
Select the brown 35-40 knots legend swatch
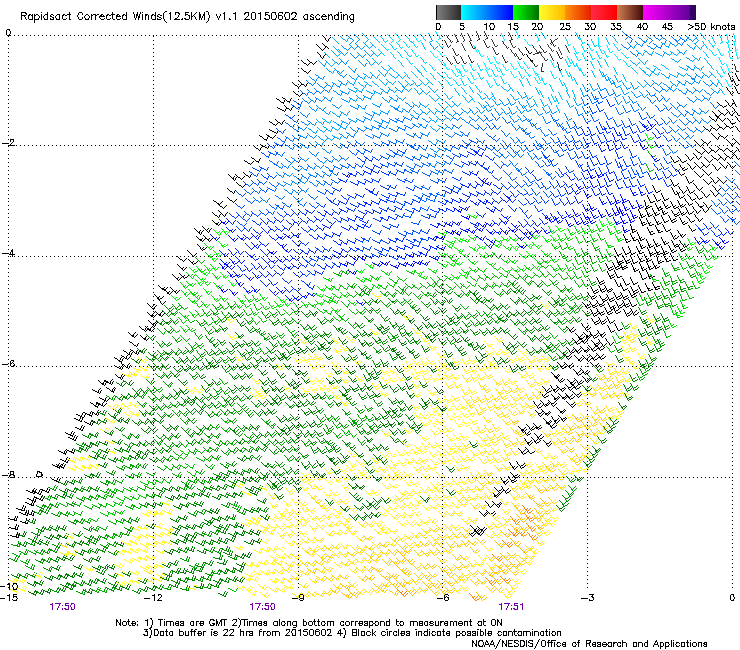pos(630,12)
